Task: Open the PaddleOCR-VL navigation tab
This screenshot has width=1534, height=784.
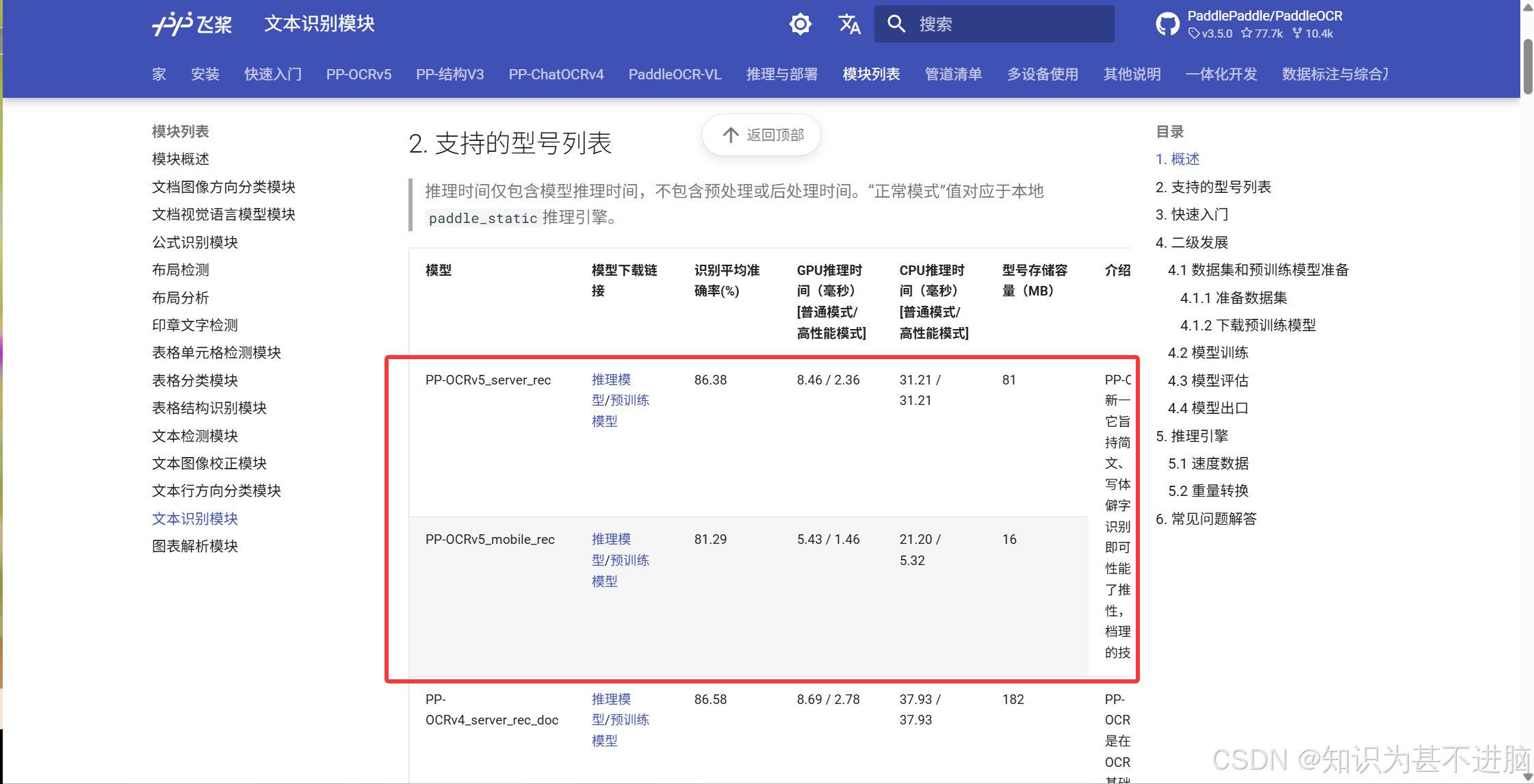Action: click(x=675, y=74)
